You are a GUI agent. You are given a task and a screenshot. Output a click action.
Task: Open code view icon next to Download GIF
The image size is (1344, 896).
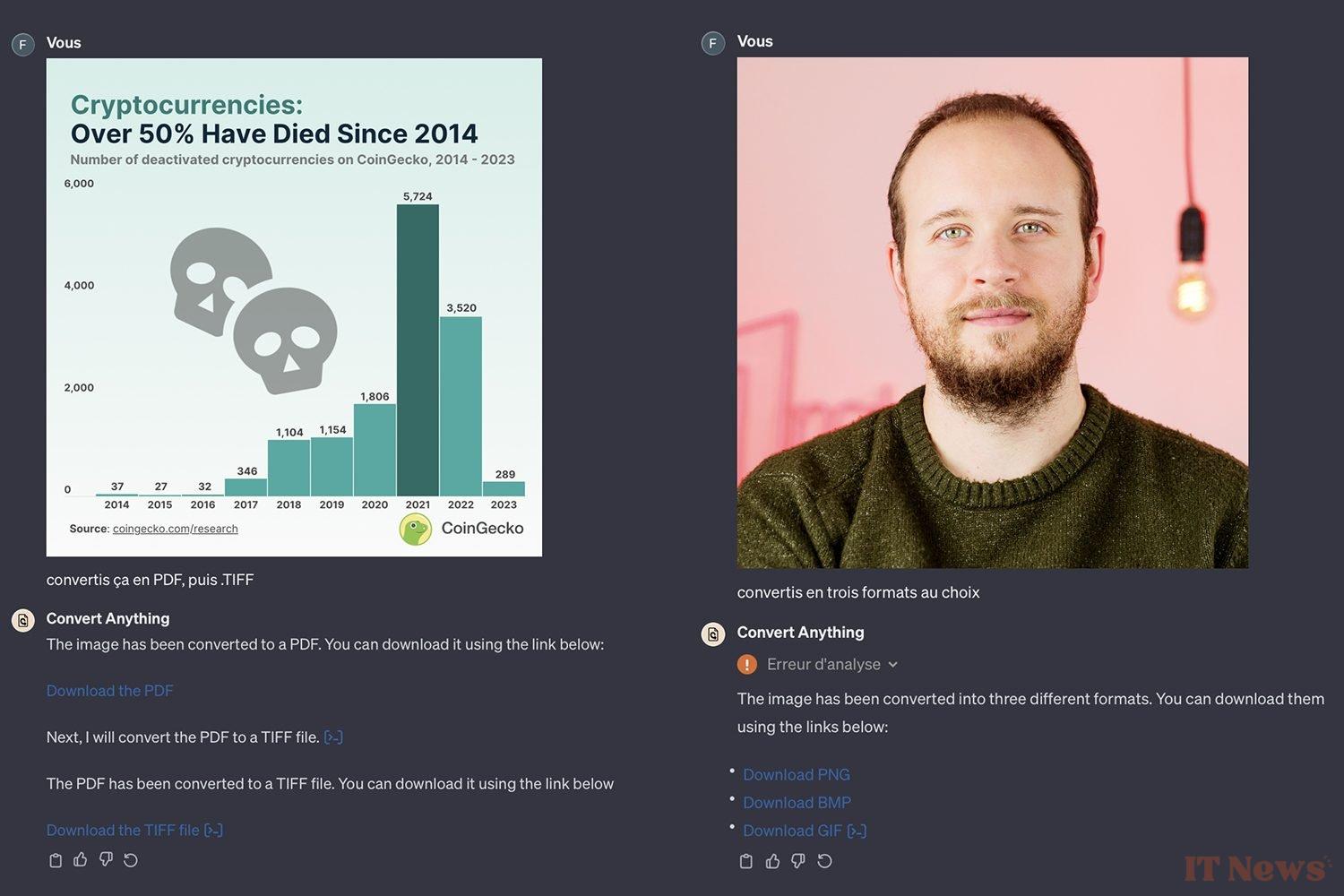click(857, 831)
